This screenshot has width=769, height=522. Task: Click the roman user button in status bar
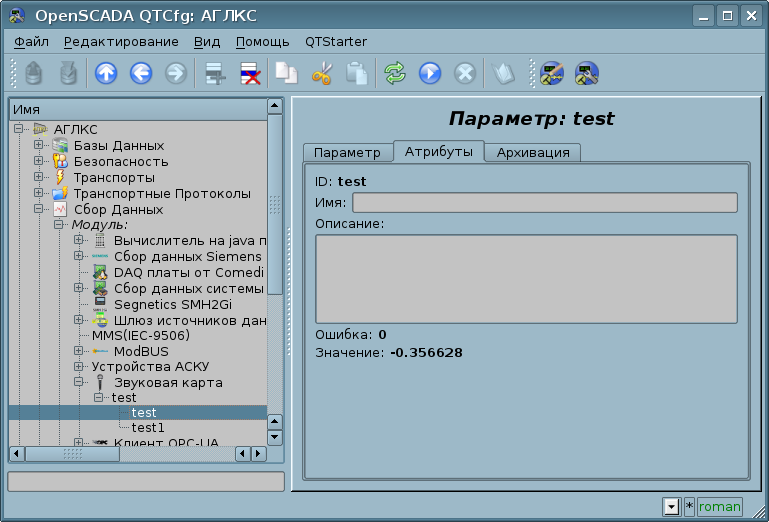pos(719,506)
